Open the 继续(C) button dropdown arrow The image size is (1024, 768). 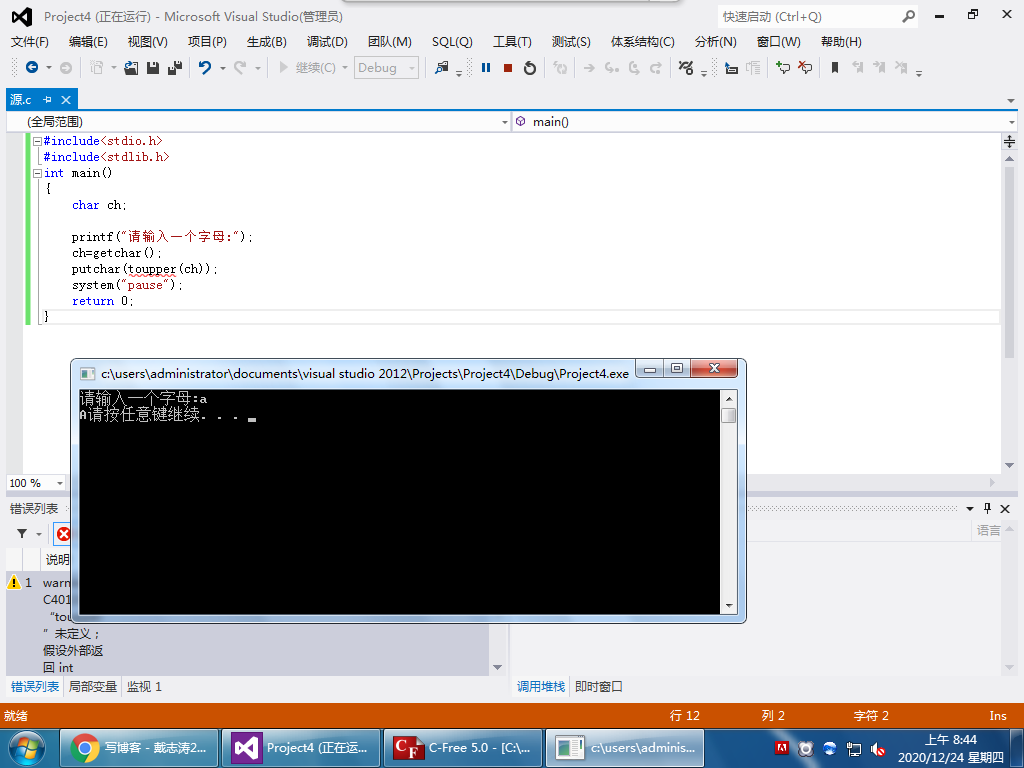tap(345, 68)
